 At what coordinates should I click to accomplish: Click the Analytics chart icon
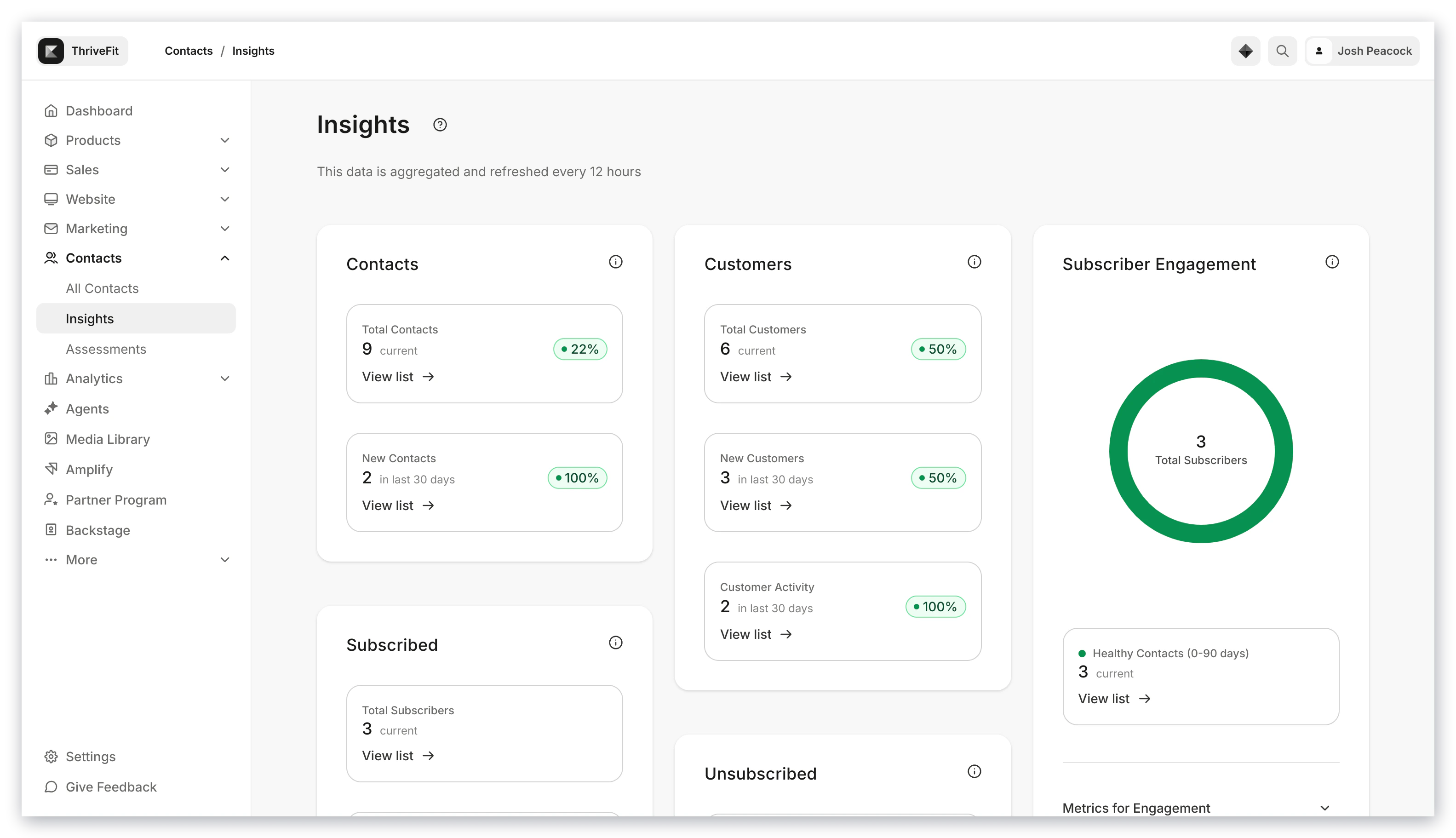51,379
